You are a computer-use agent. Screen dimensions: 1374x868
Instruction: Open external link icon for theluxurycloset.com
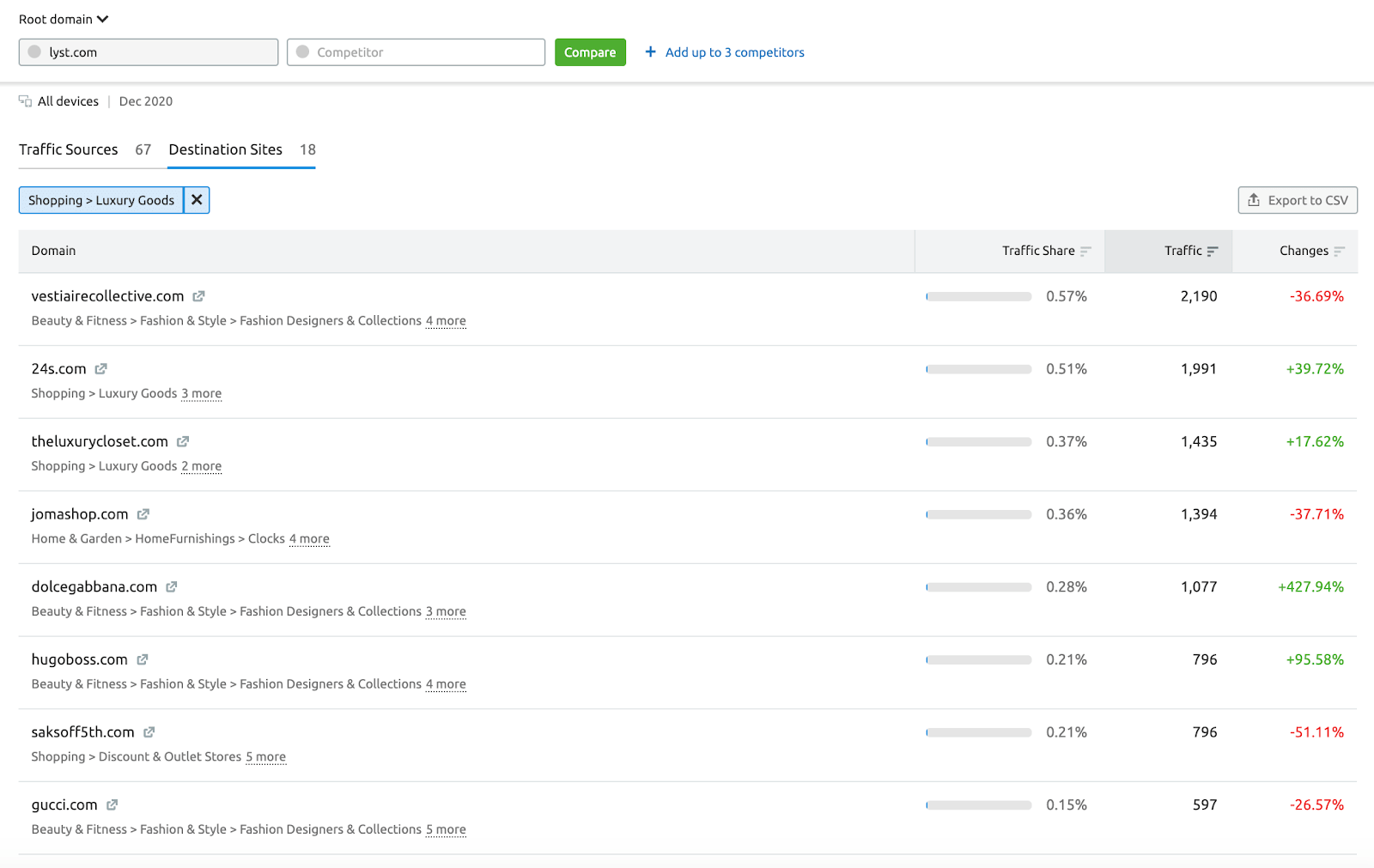pyautogui.click(x=183, y=441)
